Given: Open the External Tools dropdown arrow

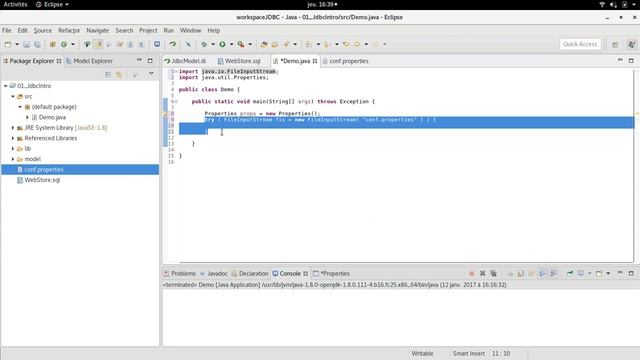Looking at the screenshot, I should coord(250,44).
